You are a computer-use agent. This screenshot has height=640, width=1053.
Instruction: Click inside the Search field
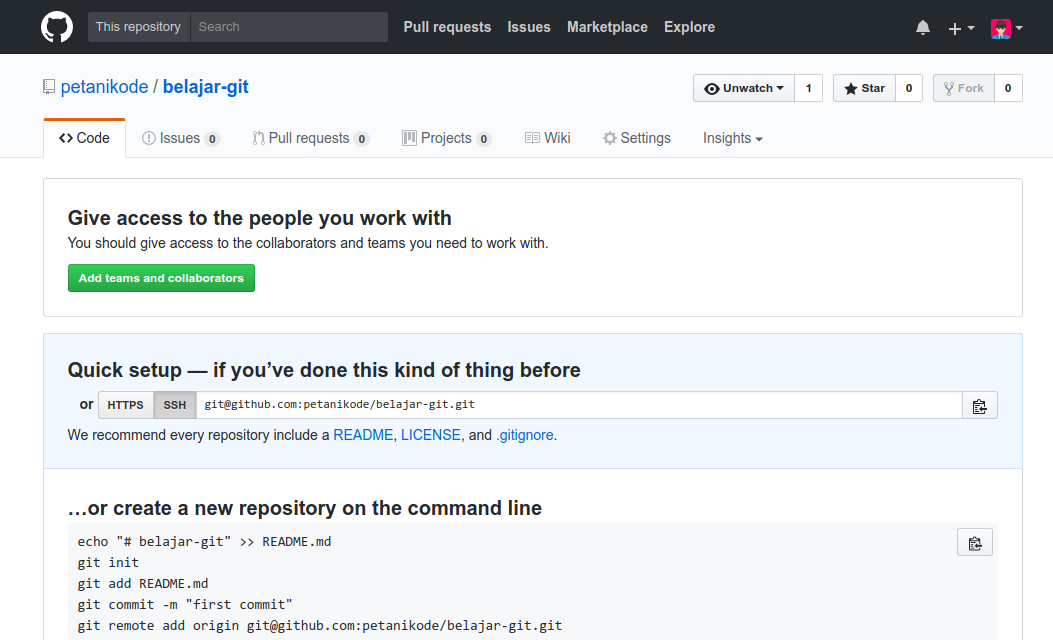tap(289, 27)
